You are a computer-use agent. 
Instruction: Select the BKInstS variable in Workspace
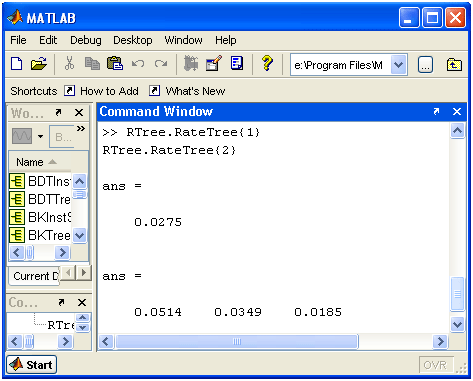tap(40, 217)
